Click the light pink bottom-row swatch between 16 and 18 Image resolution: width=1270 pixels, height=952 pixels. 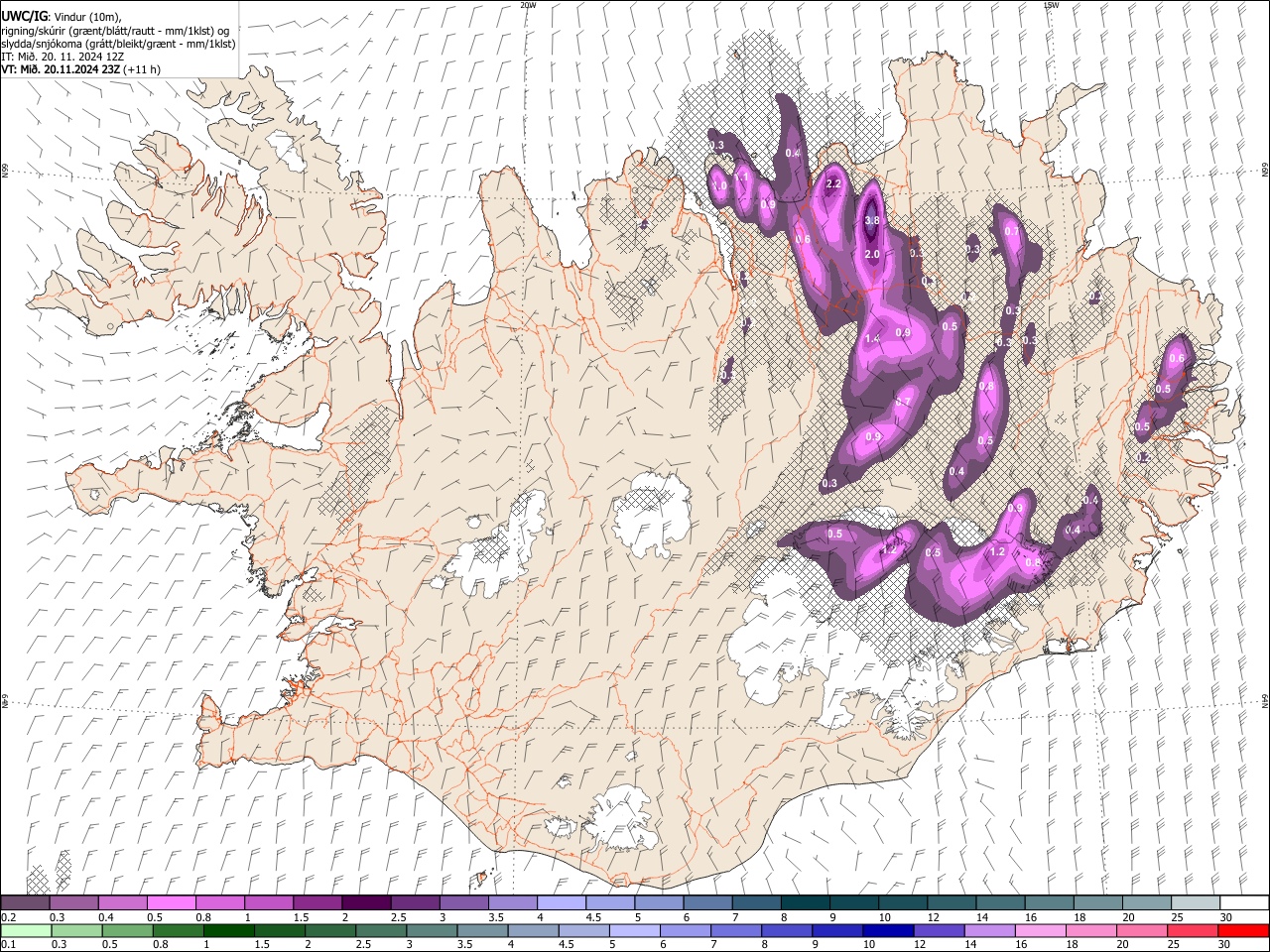[1040, 930]
